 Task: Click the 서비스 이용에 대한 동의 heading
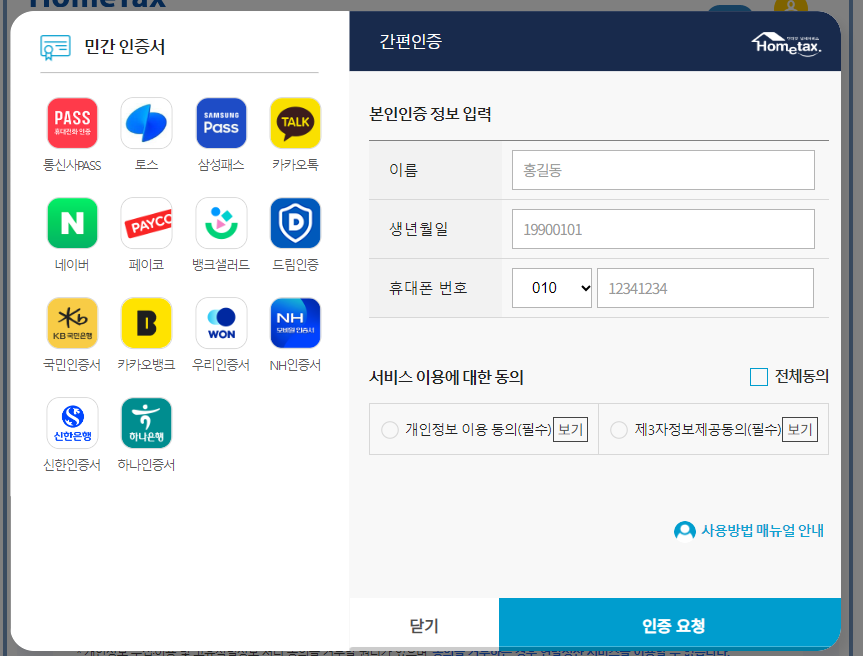coord(446,378)
